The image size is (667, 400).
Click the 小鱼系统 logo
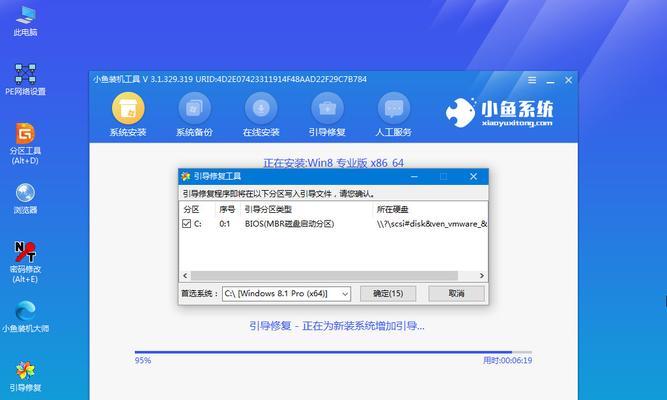[x=499, y=113]
